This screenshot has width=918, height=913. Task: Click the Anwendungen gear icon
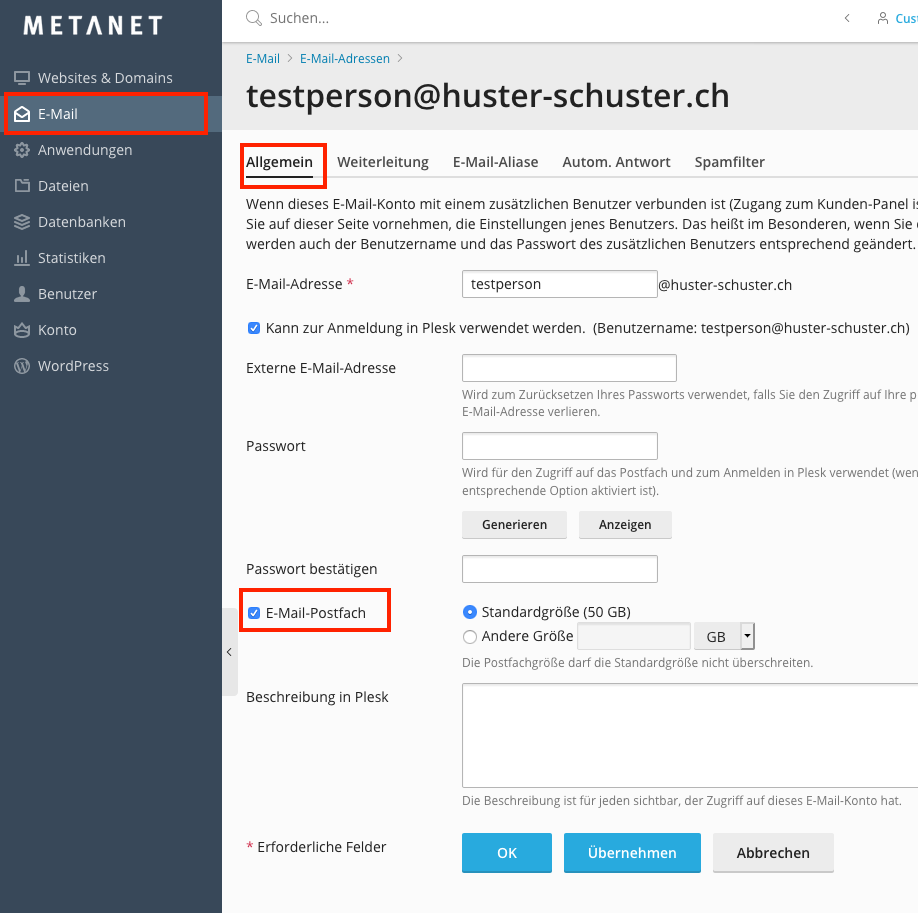click(x=21, y=150)
